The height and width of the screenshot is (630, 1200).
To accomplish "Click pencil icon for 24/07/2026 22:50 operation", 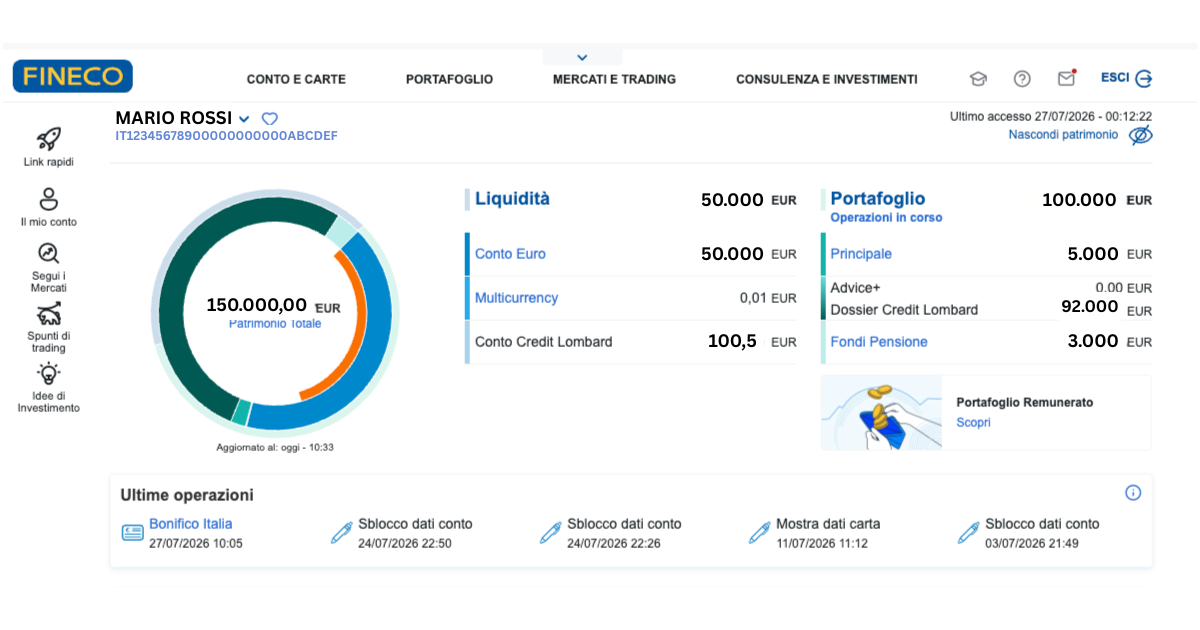I will point(342,532).
